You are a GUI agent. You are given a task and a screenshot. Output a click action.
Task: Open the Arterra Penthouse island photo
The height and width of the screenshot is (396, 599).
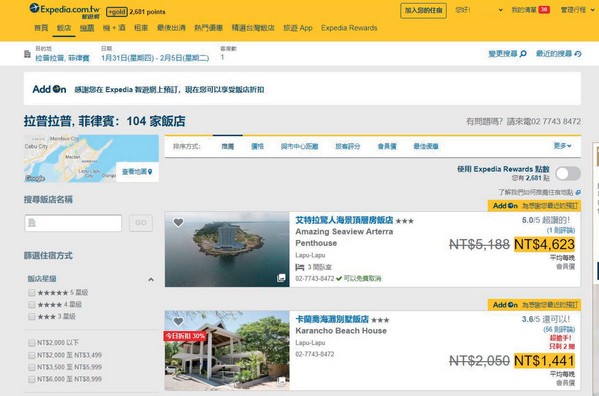227,249
